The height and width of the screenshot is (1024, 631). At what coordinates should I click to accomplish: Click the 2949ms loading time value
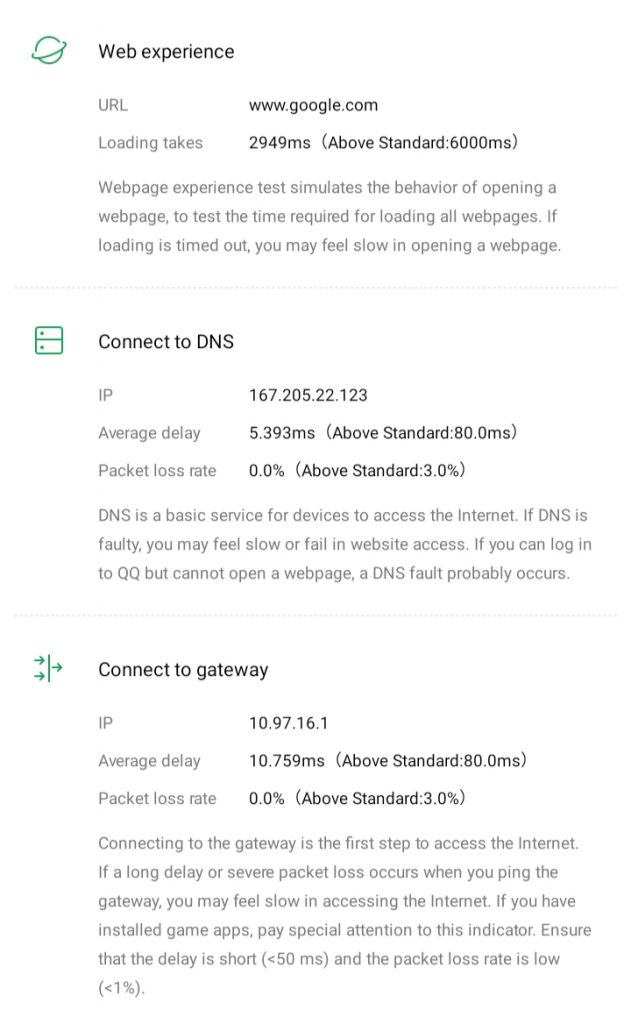tap(280, 143)
